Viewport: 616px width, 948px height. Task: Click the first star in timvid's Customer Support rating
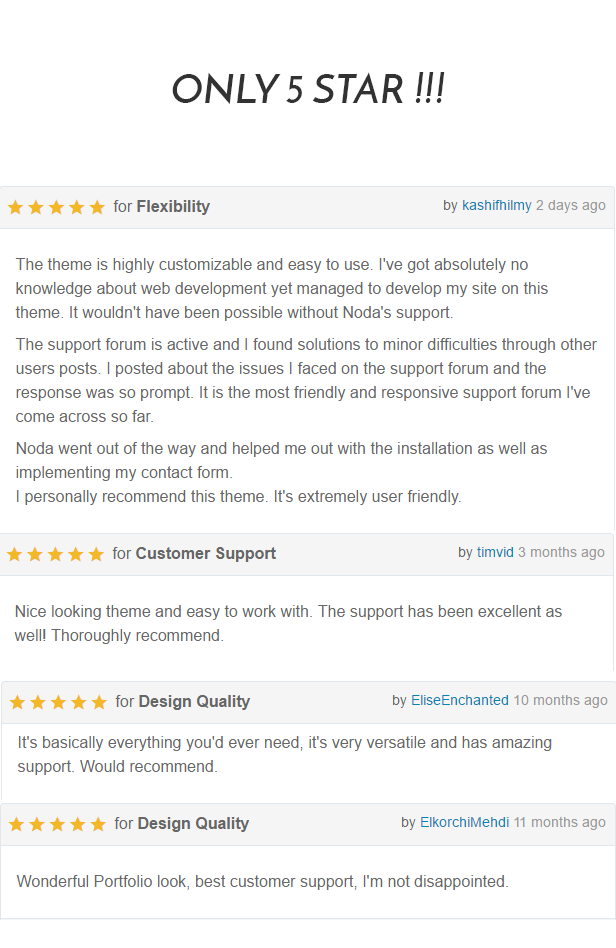(14, 554)
